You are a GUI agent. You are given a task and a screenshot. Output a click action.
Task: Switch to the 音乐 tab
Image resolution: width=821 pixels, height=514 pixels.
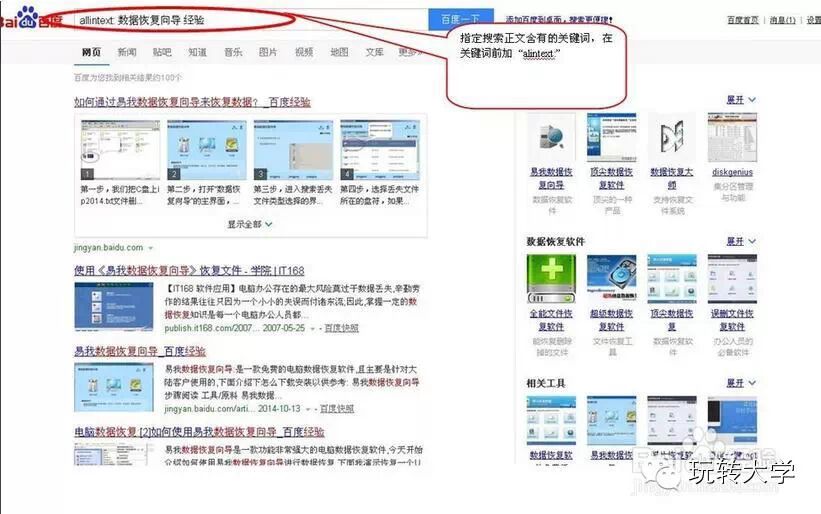tap(233, 52)
